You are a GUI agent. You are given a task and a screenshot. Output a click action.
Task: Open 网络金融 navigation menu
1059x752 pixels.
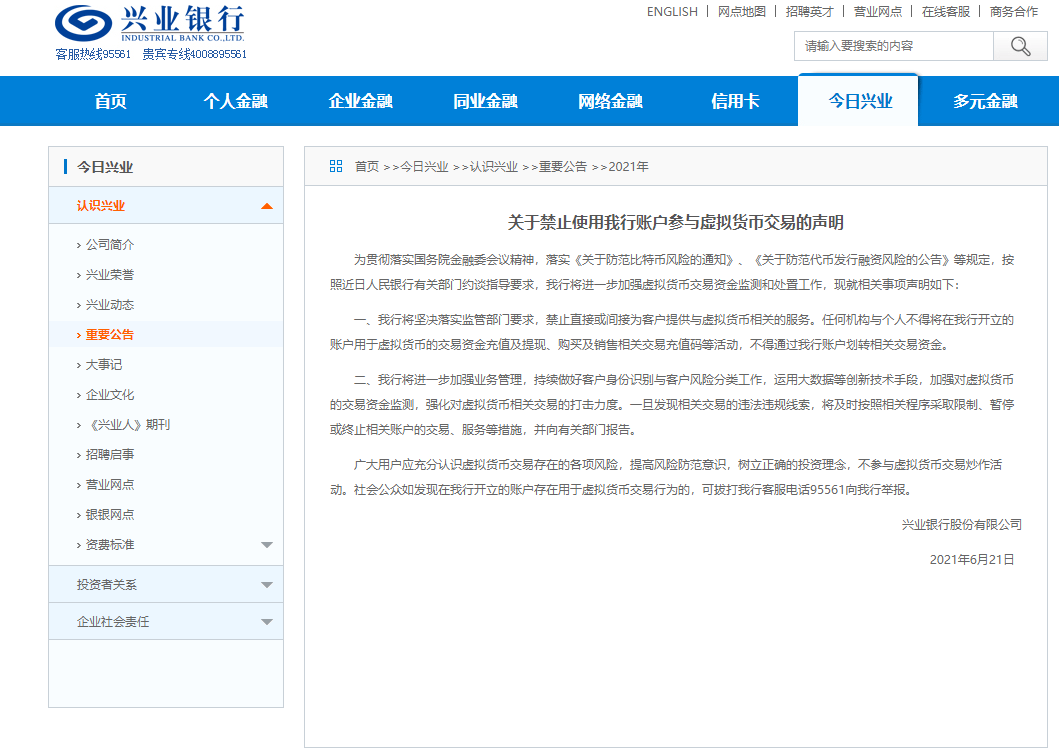click(x=611, y=101)
